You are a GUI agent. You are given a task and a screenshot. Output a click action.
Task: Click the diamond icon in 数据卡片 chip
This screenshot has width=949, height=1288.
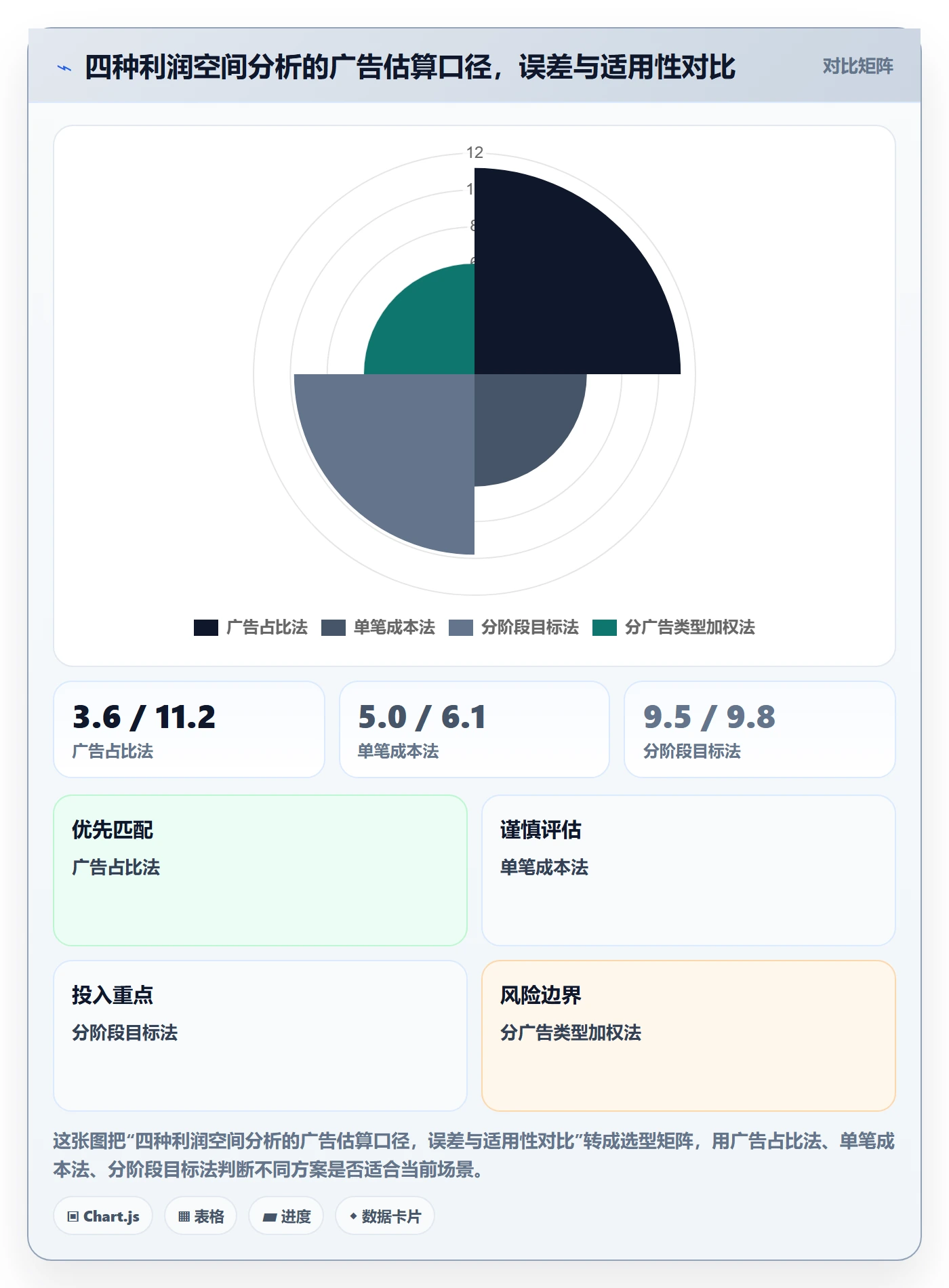click(x=353, y=1217)
